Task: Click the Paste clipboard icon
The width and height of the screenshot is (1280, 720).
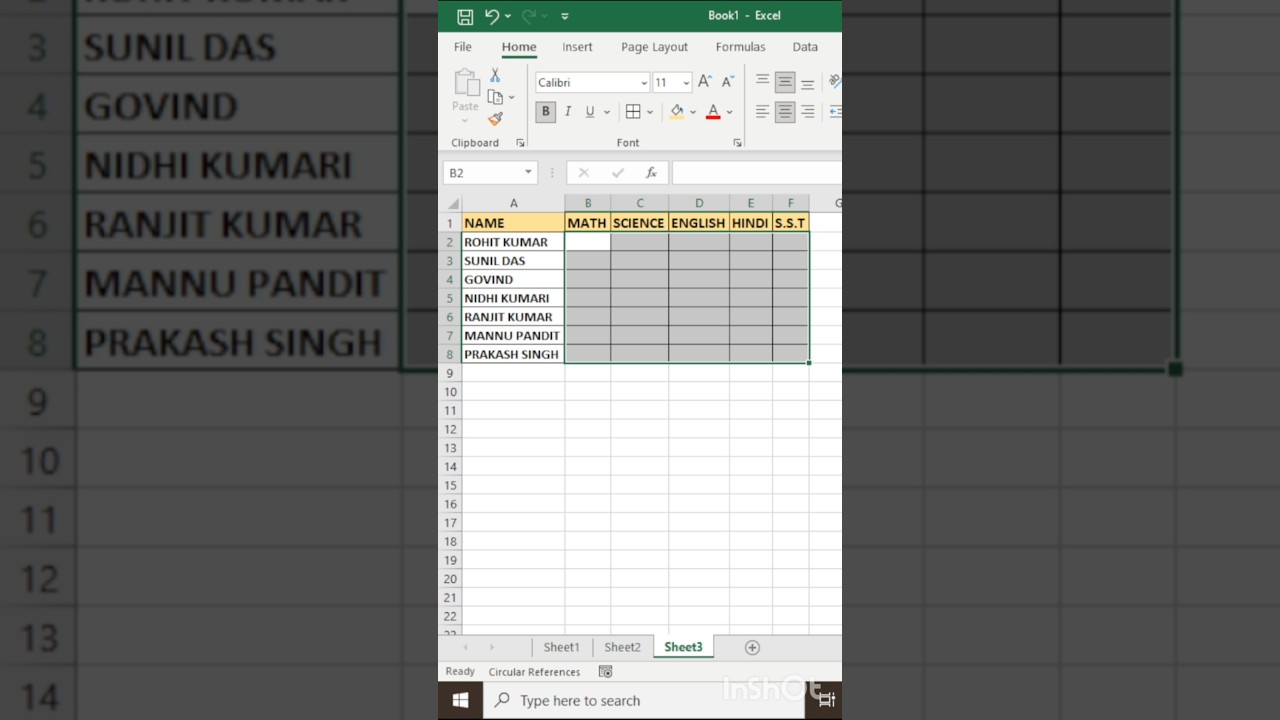Action: click(x=466, y=83)
